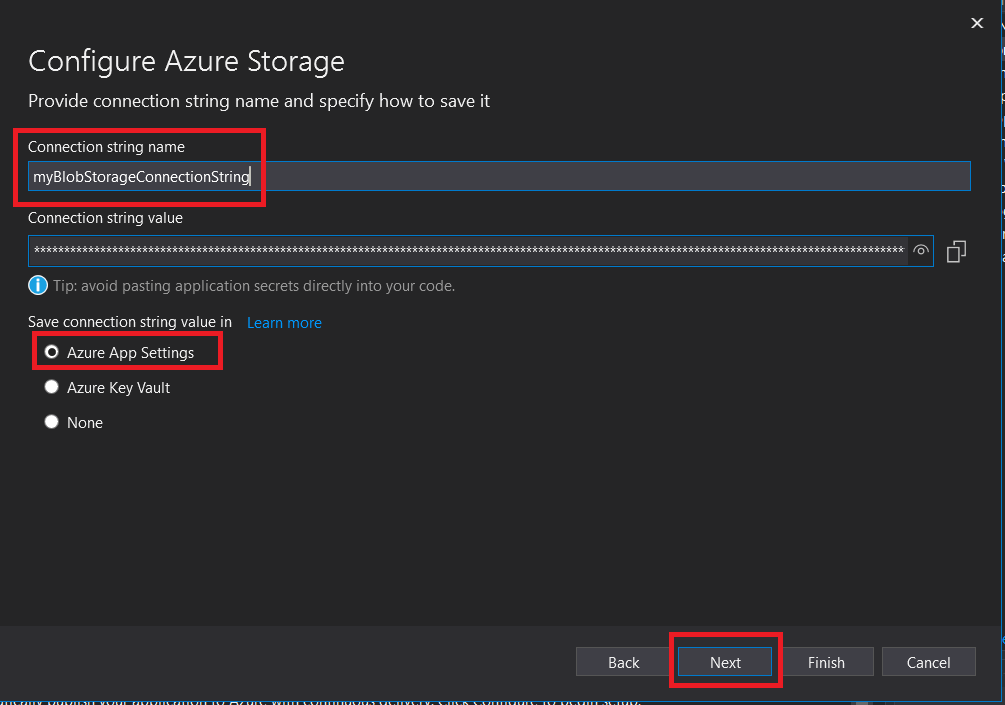
Task: Click the masked connection string value field
Action: (x=468, y=251)
